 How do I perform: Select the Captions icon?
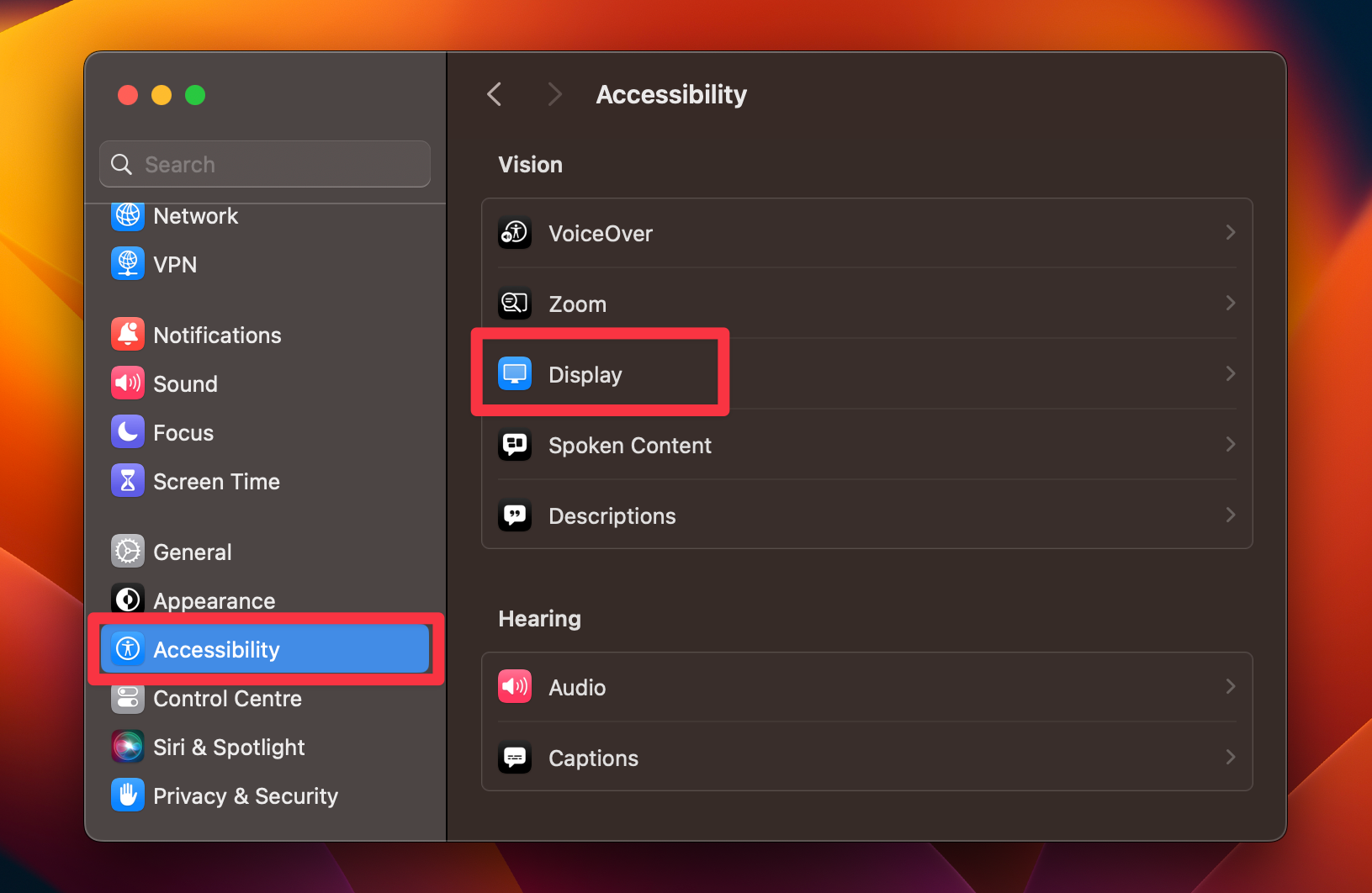pyautogui.click(x=514, y=758)
